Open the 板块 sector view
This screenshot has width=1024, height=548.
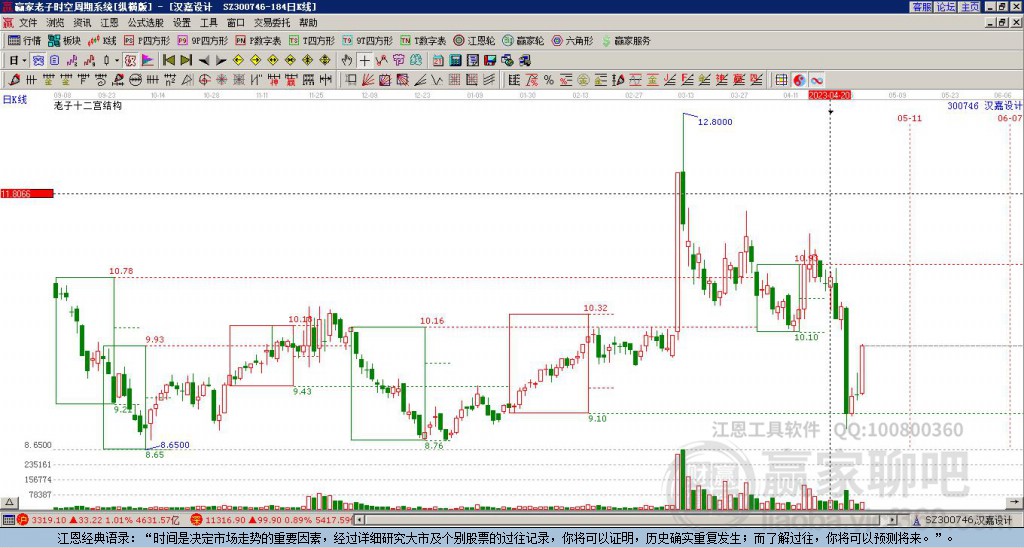64,40
